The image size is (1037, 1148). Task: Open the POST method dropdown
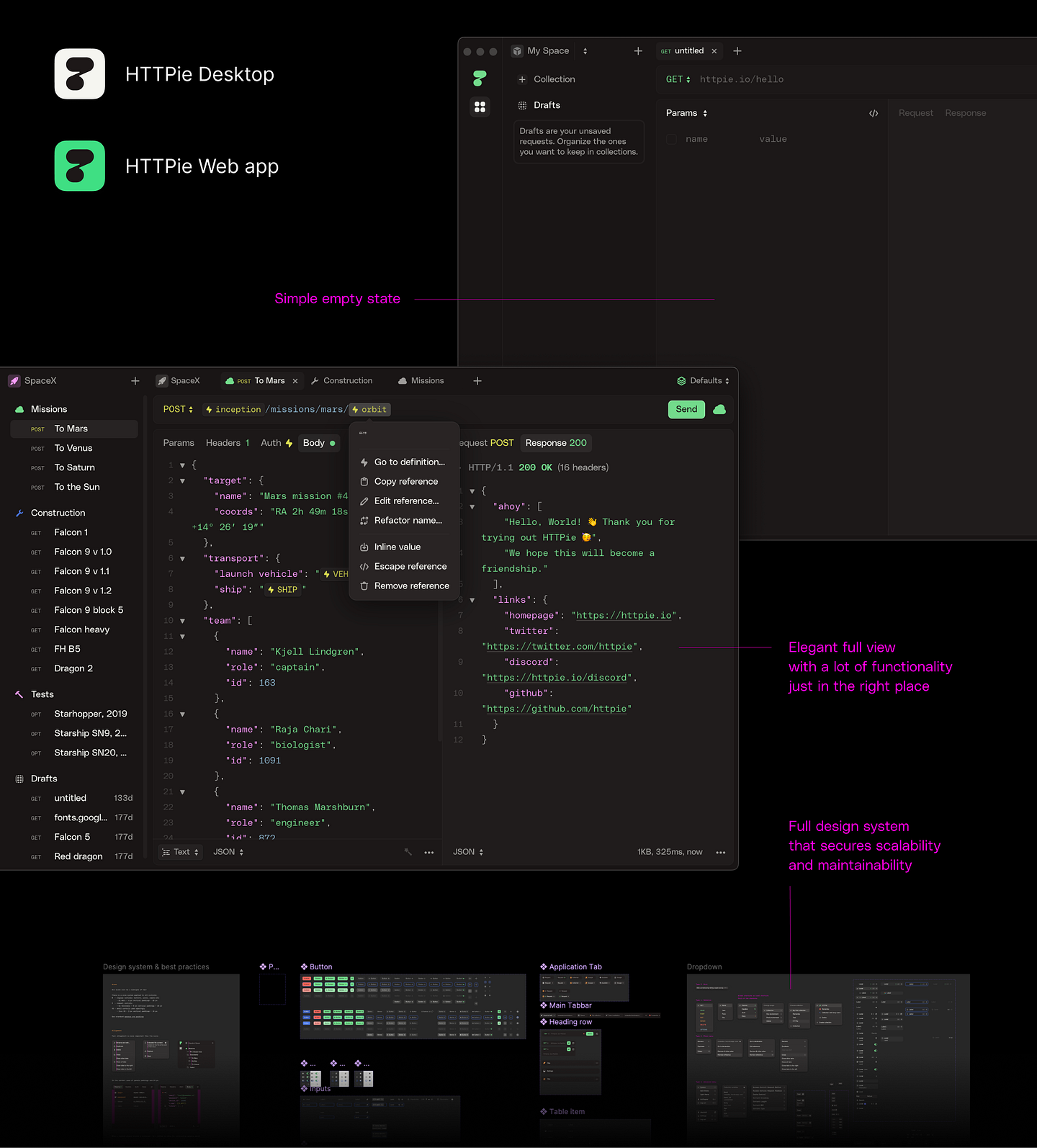click(178, 409)
